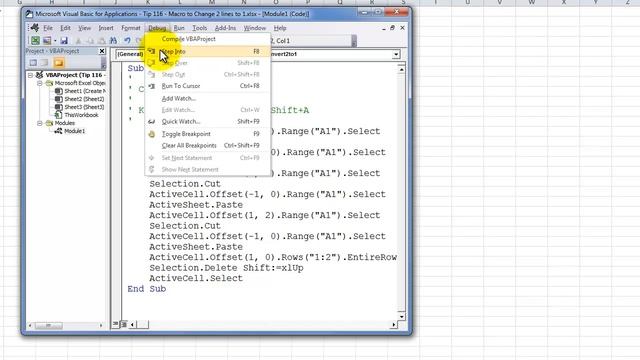The image size is (640, 360).
Task: Click the Find binoculars toolbar icon
Action: click(113, 40)
